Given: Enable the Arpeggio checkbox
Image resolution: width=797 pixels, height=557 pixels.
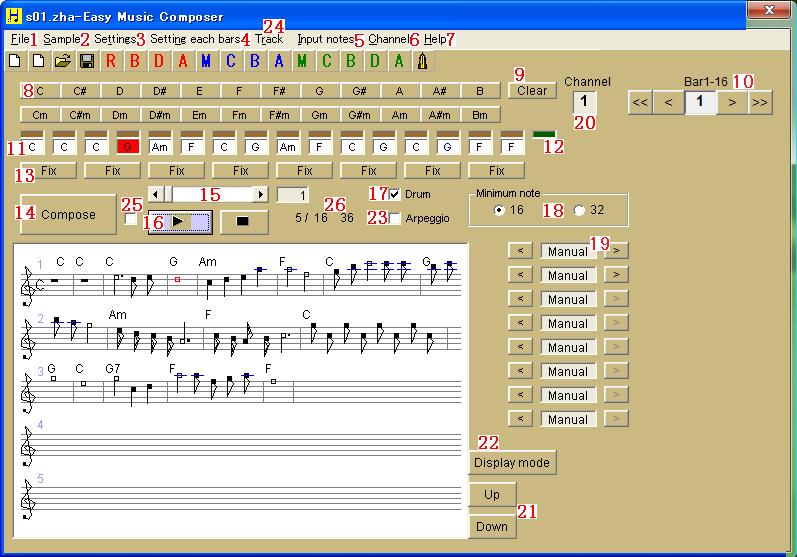Looking at the screenshot, I should click(396, 218).
